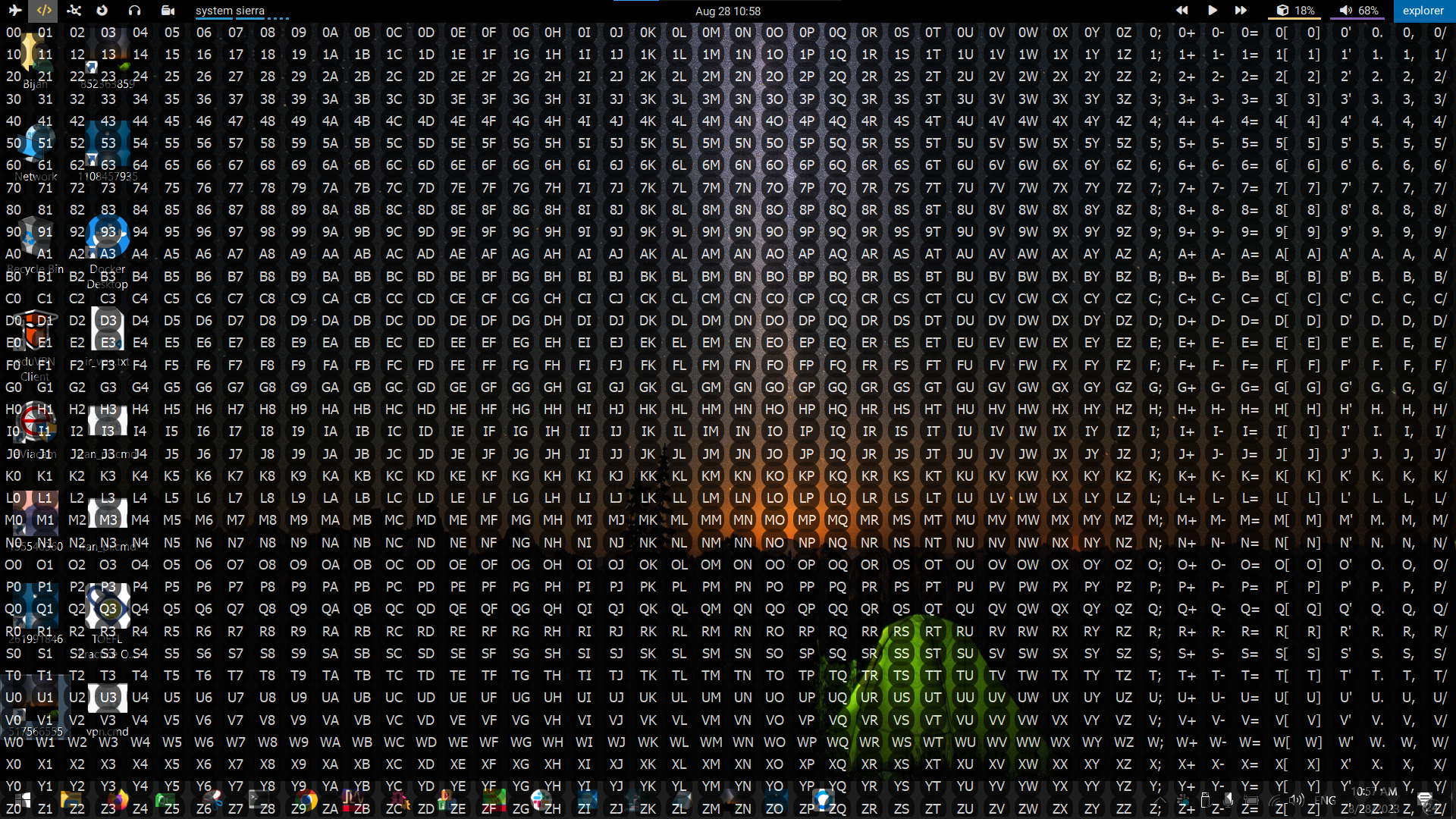Click the video camera icon in top bar
The width and height of the screenshot is (1456, 819).
coord(168,11)
